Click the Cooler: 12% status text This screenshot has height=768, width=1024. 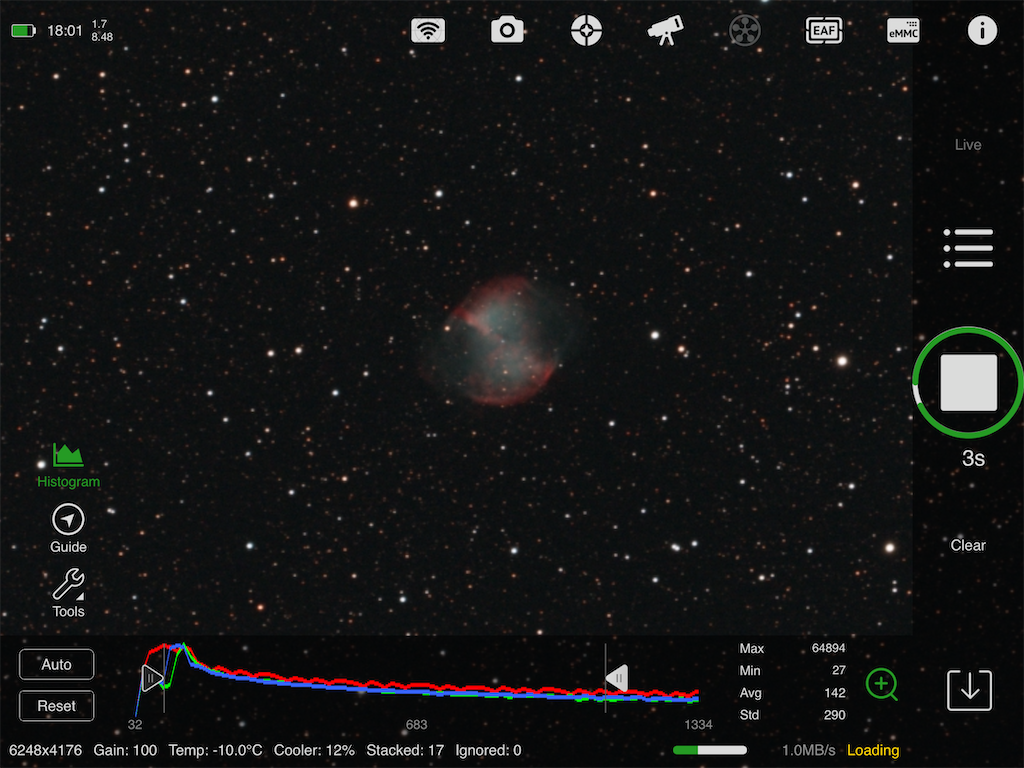coord(314,750)
